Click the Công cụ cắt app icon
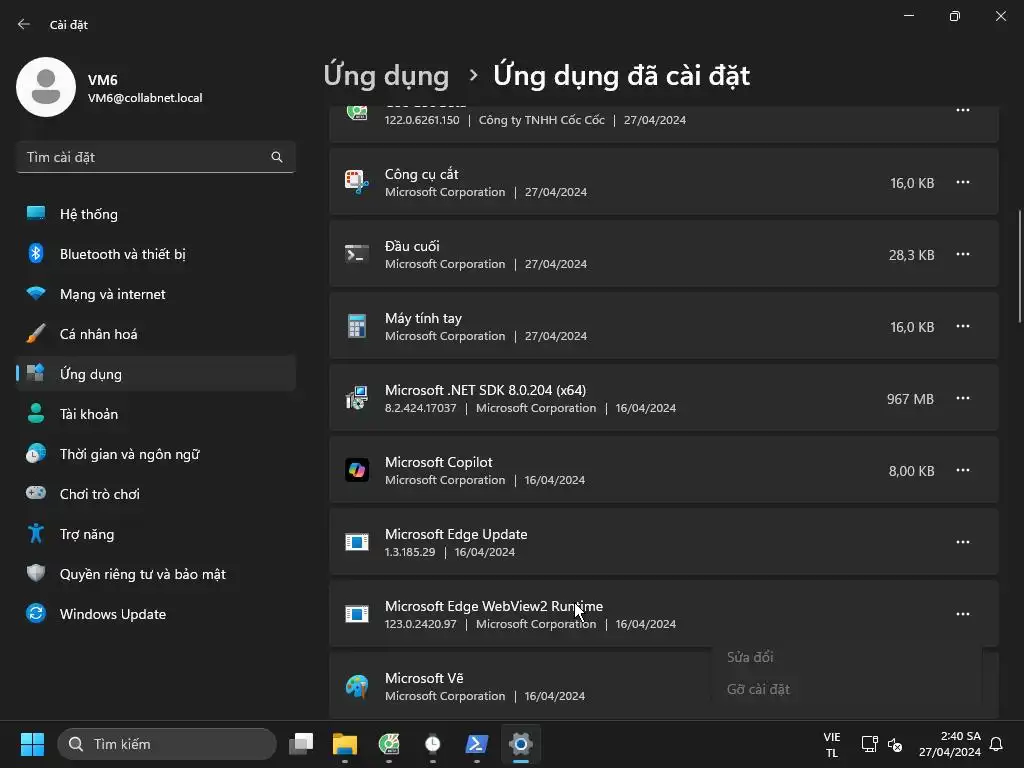Image resolution: width=1024 pixels, height=768 pixels. [357, 182]
